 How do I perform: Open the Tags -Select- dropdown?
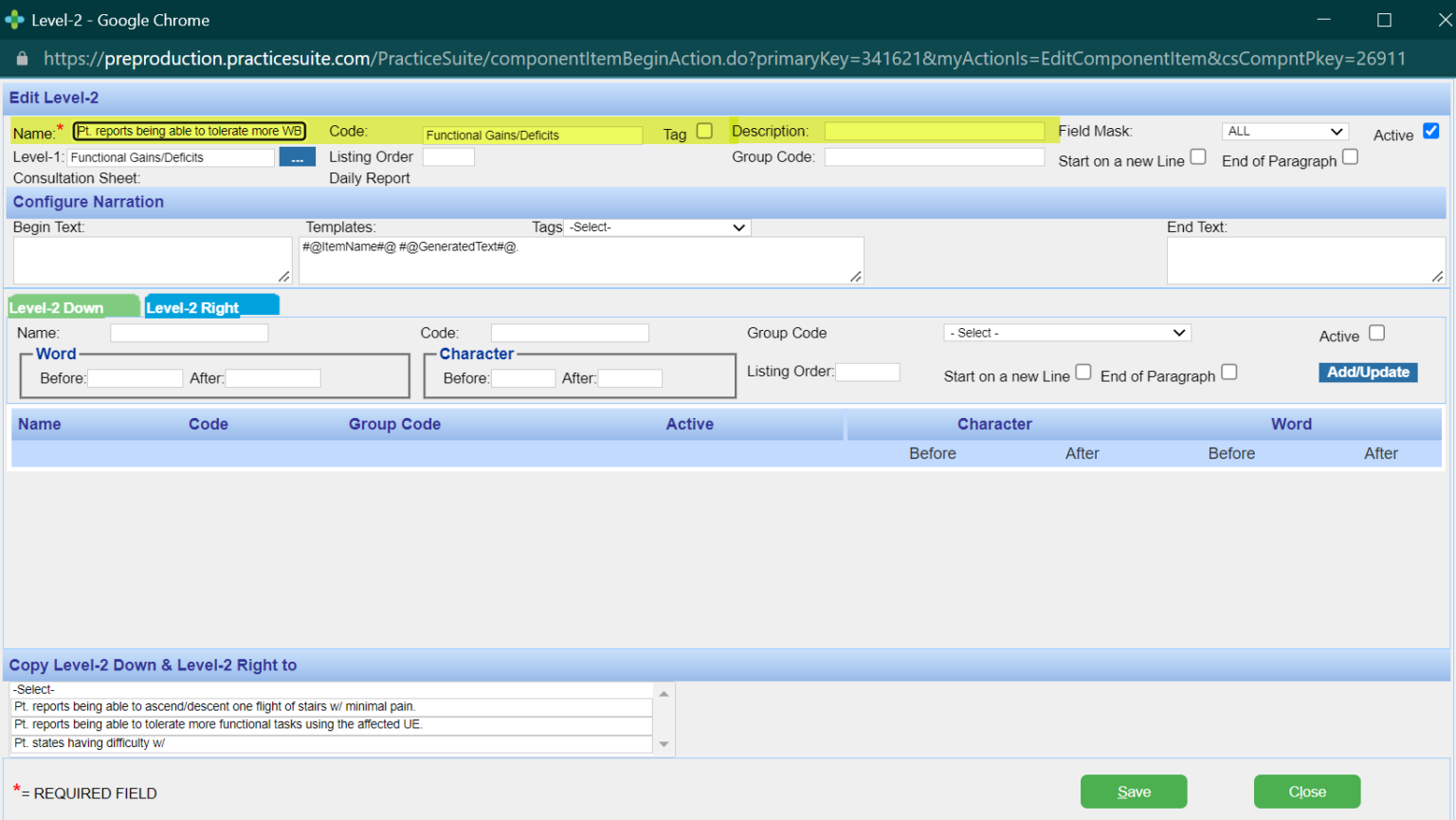click(657, 227)
